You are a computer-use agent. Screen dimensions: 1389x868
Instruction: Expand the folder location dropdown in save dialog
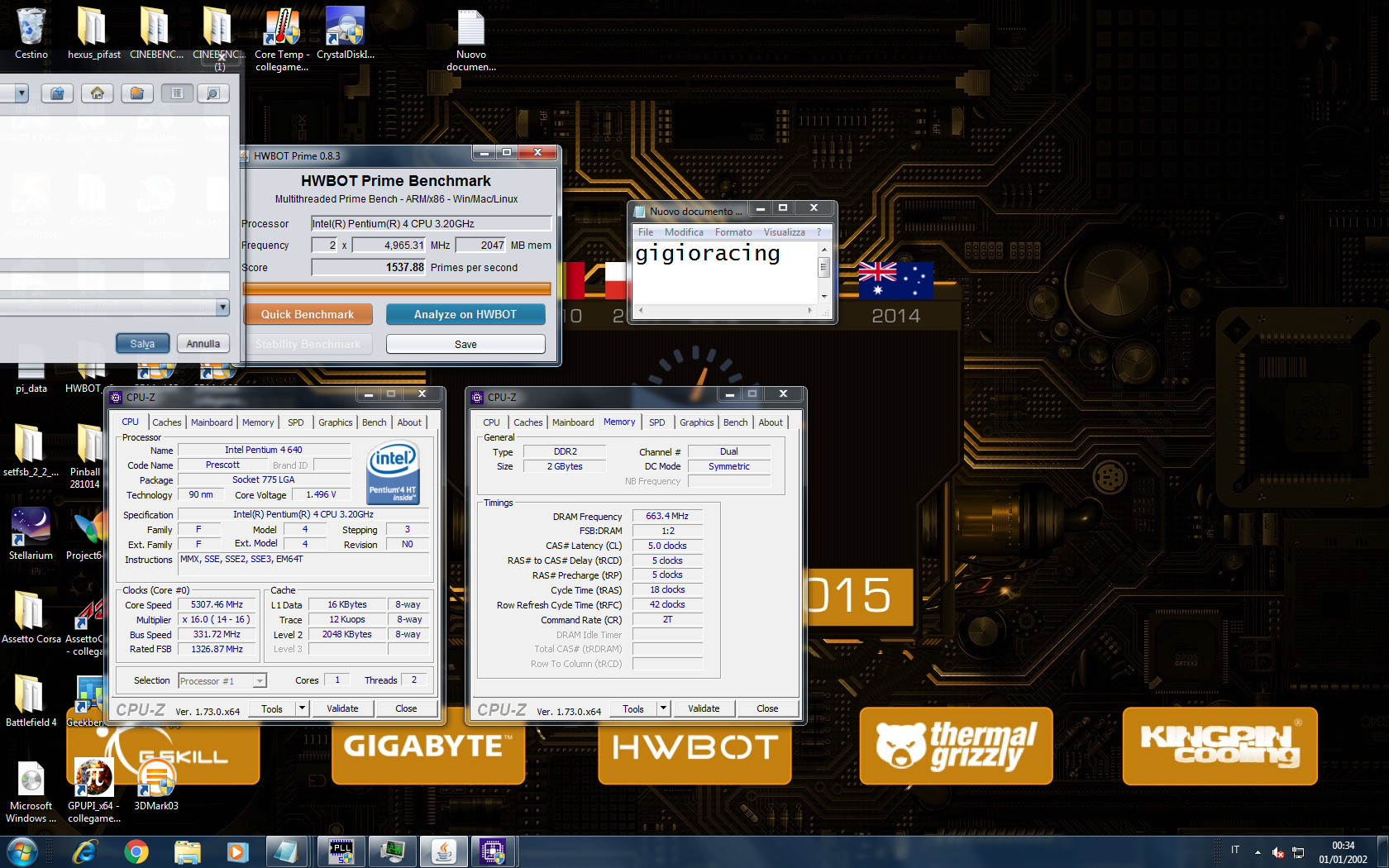[21, 93]
